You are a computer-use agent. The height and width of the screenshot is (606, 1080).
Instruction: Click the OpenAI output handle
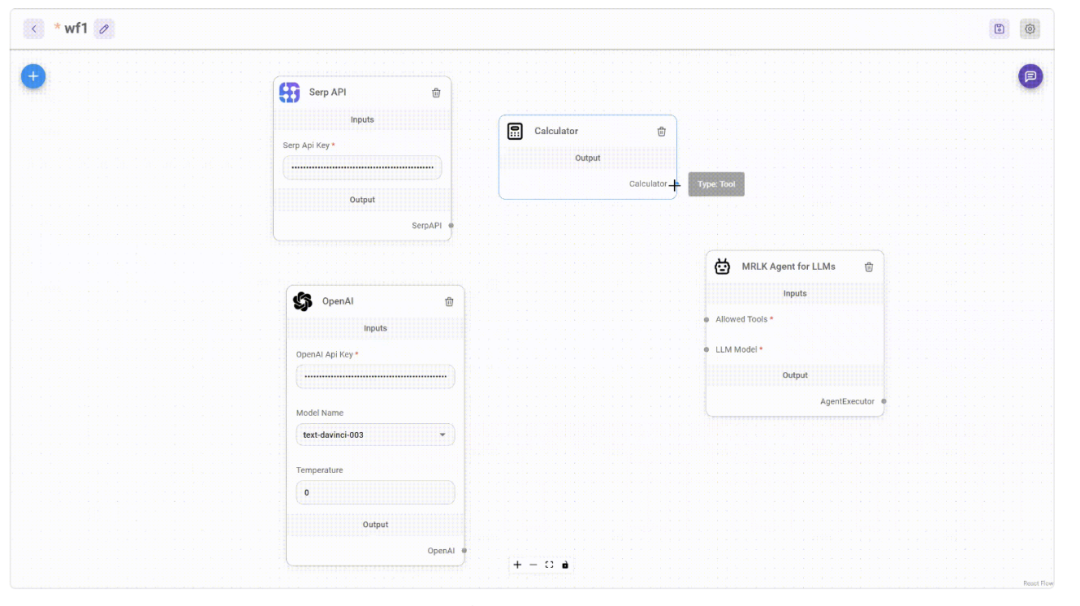(464, 550)
